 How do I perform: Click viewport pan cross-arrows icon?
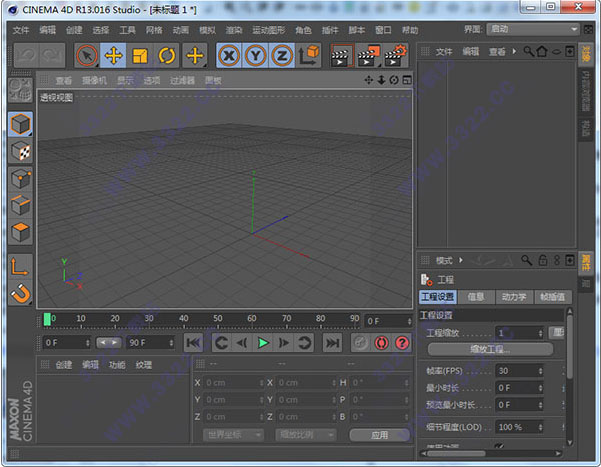(368, 80)
